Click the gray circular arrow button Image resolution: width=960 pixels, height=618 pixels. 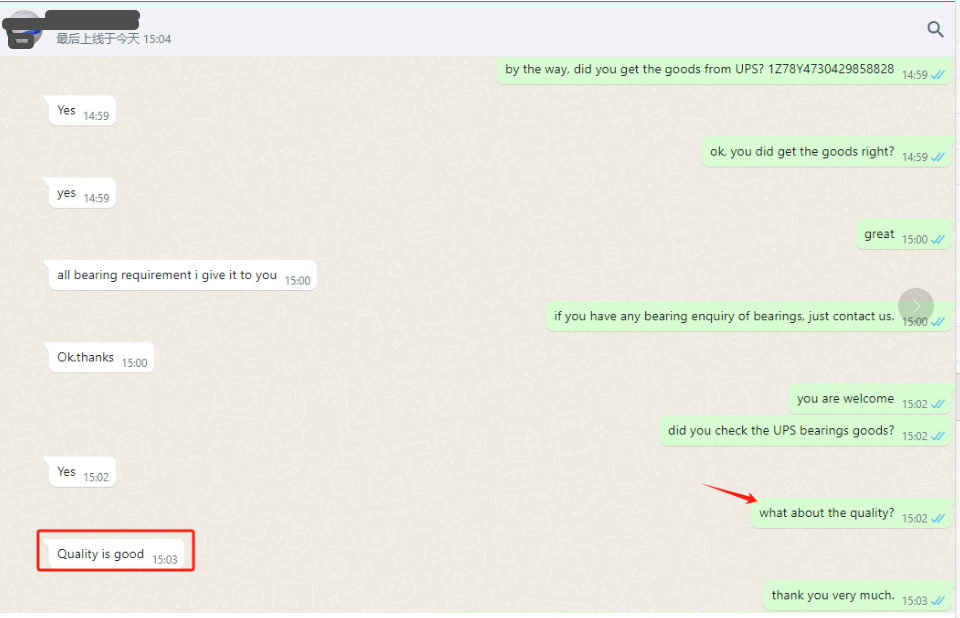click(x=915, y=306)
